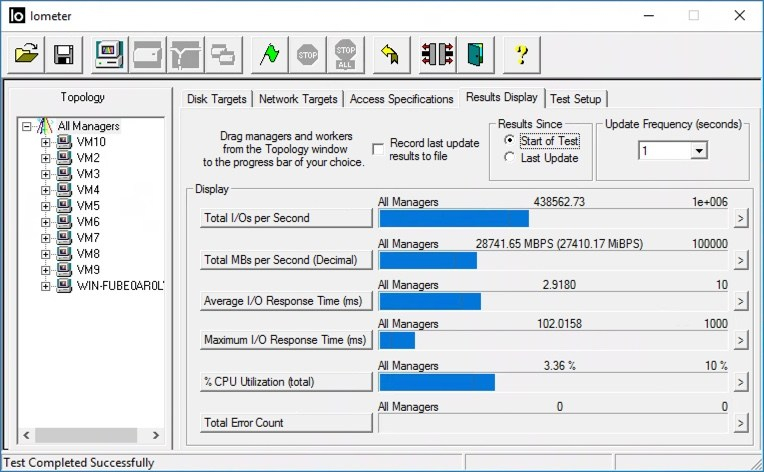Click Average I/O Response Time button

click(x=286, y=301)
